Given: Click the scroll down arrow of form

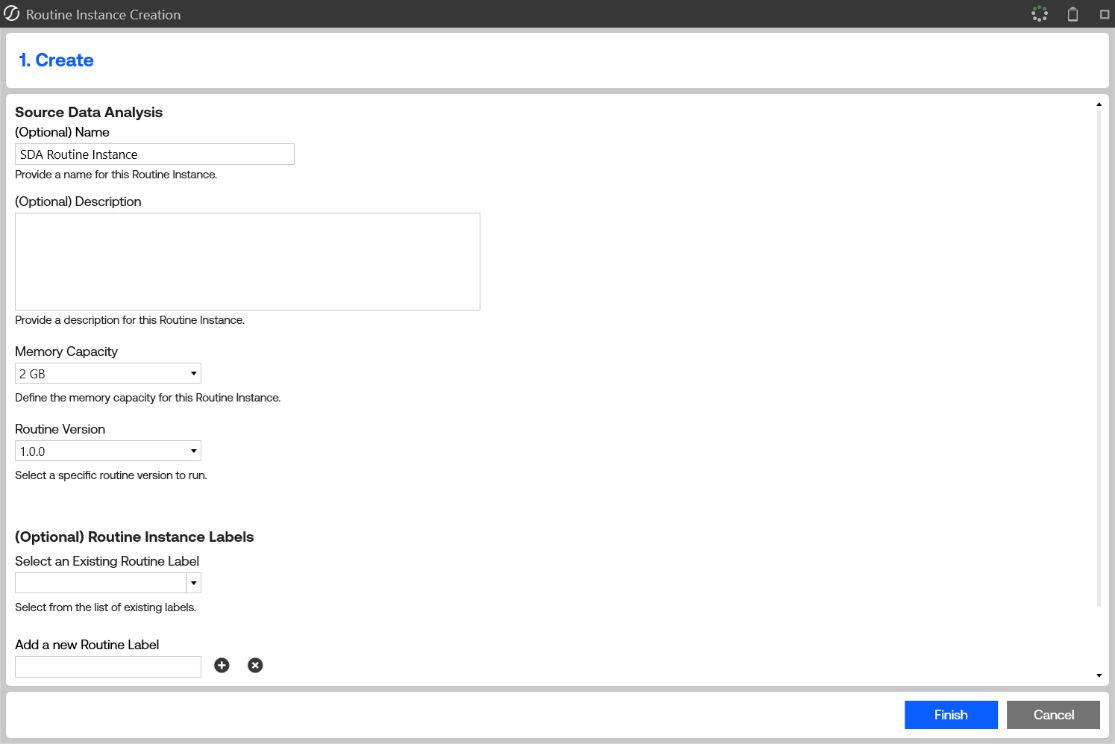Looking at the screenshot, I should click(x=1099, y=676).
